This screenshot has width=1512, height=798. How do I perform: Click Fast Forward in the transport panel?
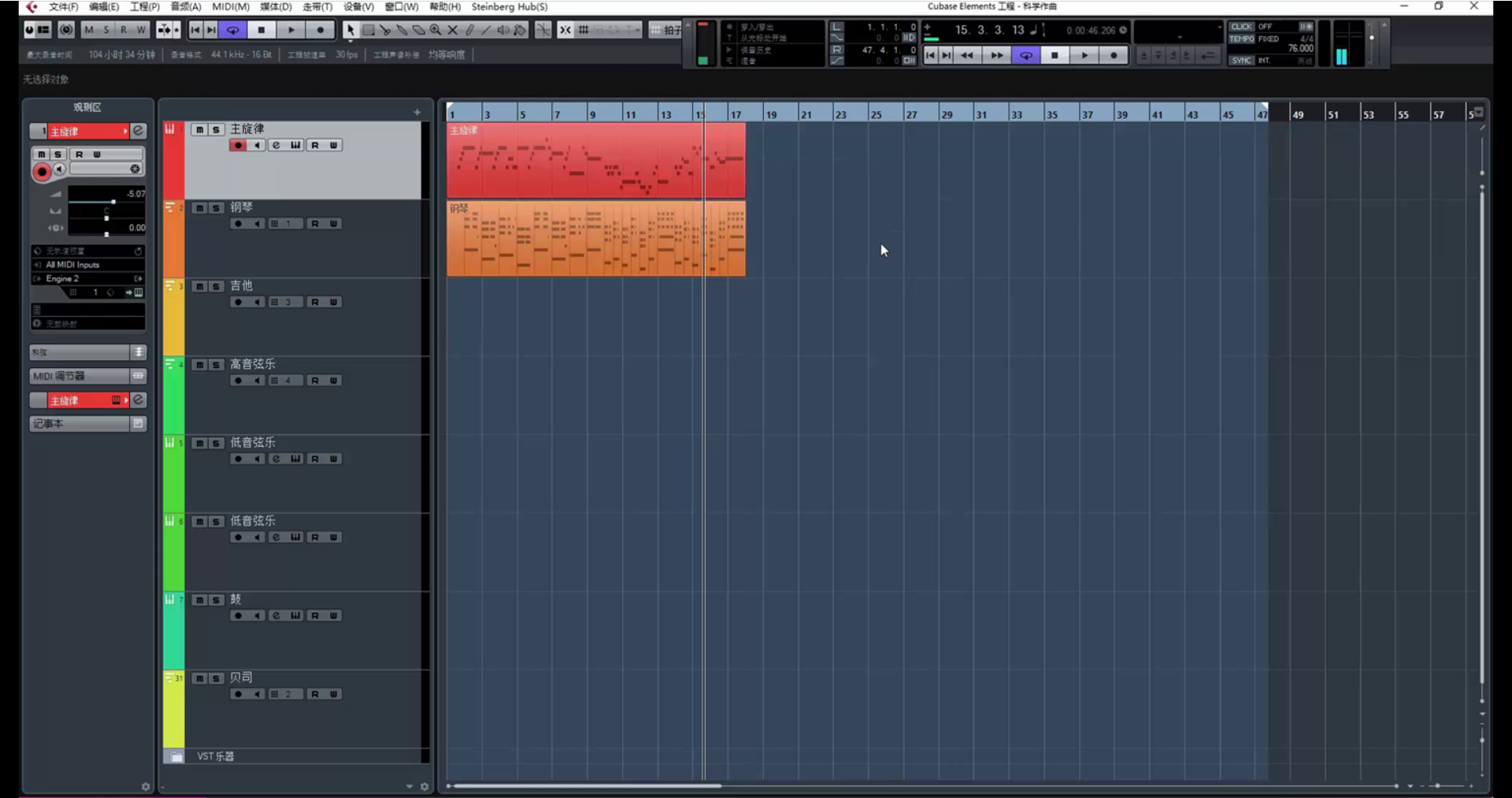pyautogui.click(x=996, y=55)
